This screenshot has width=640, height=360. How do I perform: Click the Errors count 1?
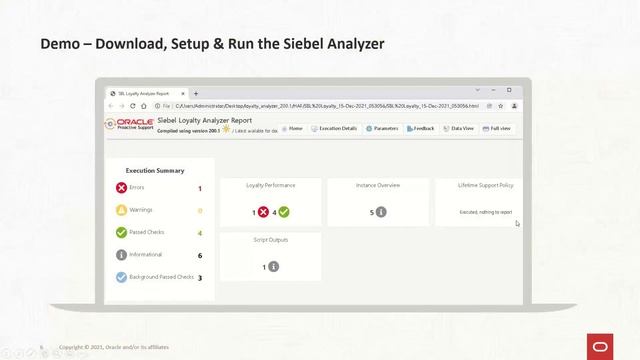pos(200,189)
